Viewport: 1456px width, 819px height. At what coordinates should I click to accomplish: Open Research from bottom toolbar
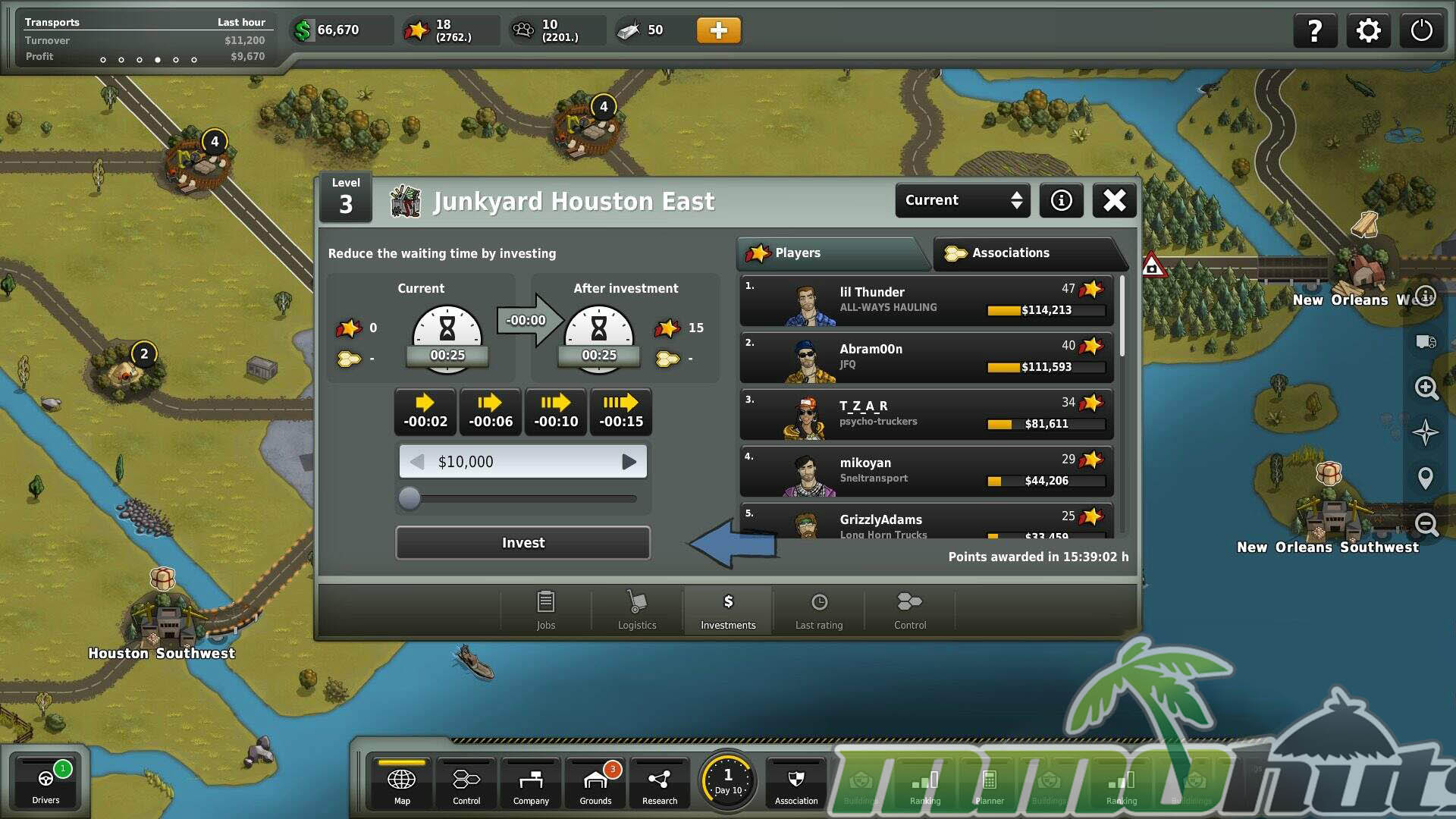pos(659,785)
